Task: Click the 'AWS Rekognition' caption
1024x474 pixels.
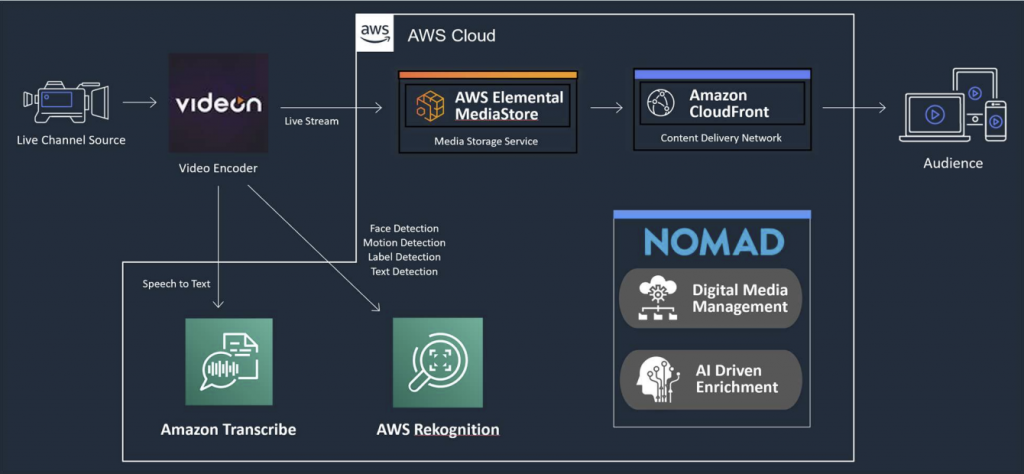Action: tap(438, 430)
